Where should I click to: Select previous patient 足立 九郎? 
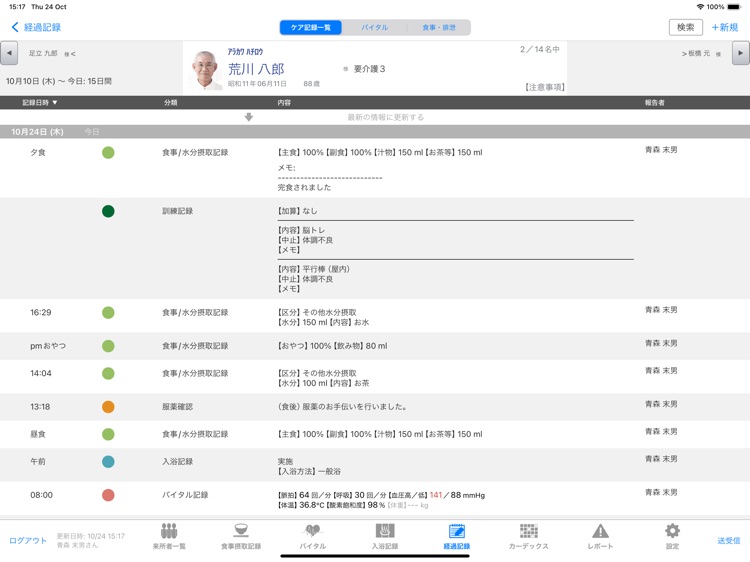tap(43, 53)
